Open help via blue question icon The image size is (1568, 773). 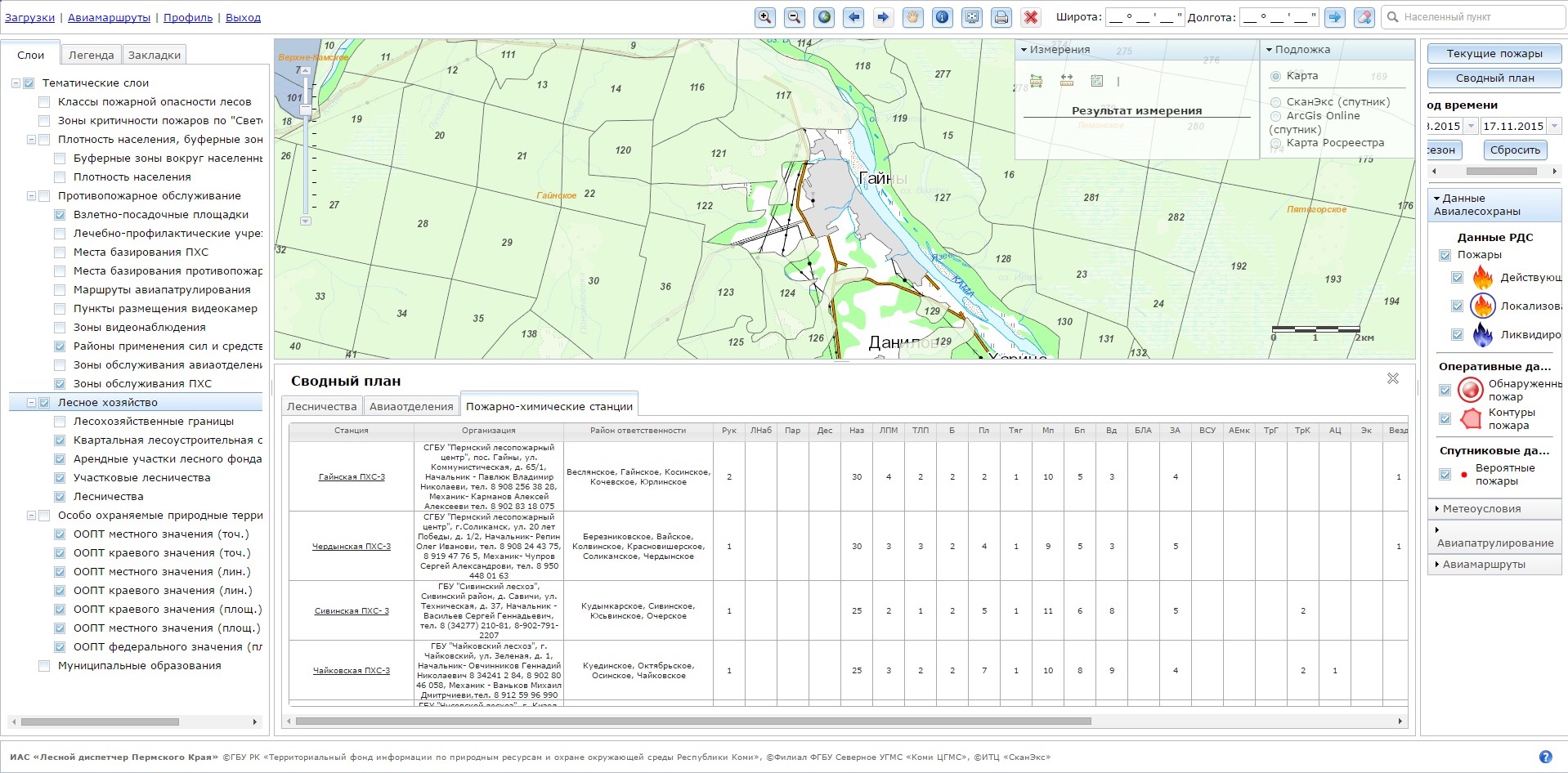1545,757
